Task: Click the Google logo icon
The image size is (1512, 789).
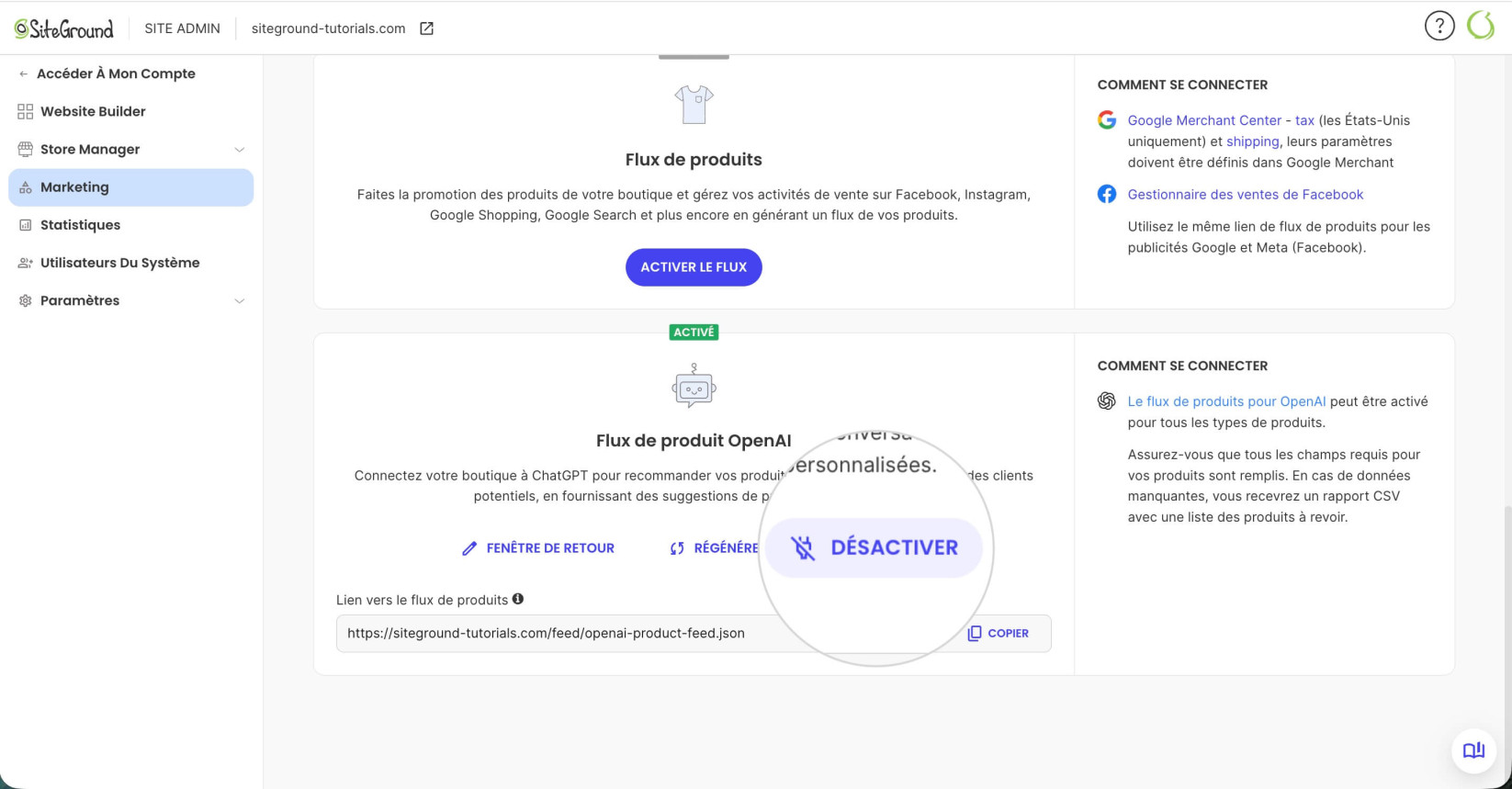Action: tap(1107, 119)
